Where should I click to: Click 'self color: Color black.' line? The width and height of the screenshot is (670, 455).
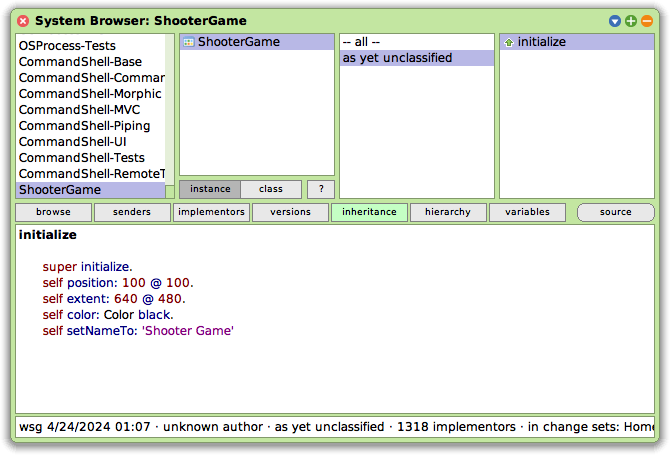click(x=108, y=315)
